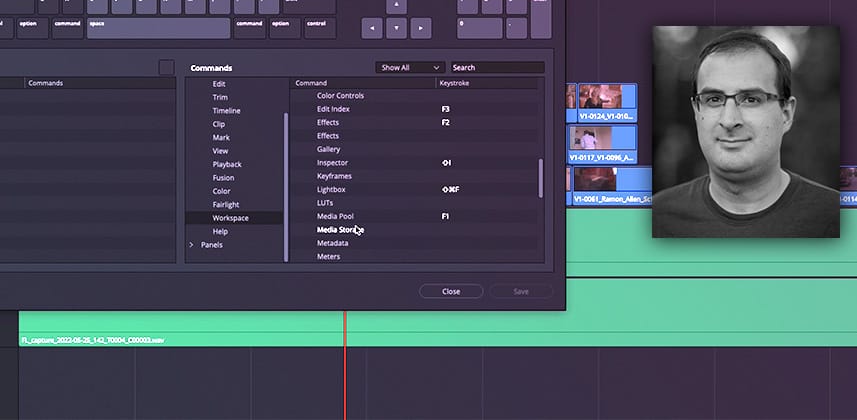The image size is (857, 420).
Task: Click the F1 keystroke for Media Pool
Action: point(445,216)
